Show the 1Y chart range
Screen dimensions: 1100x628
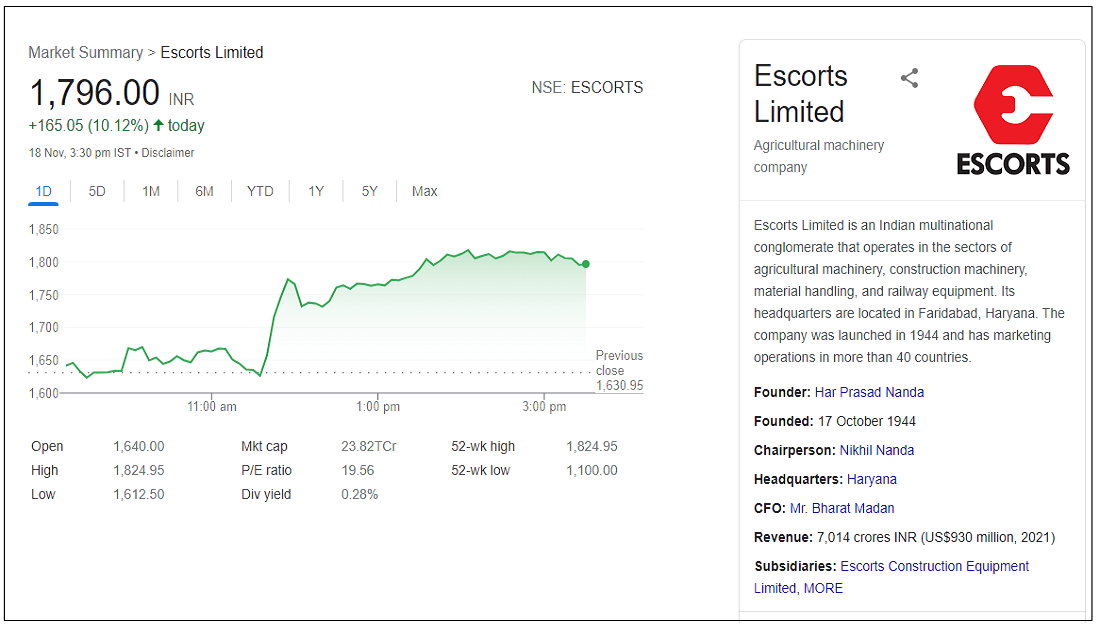click(316, 191)
